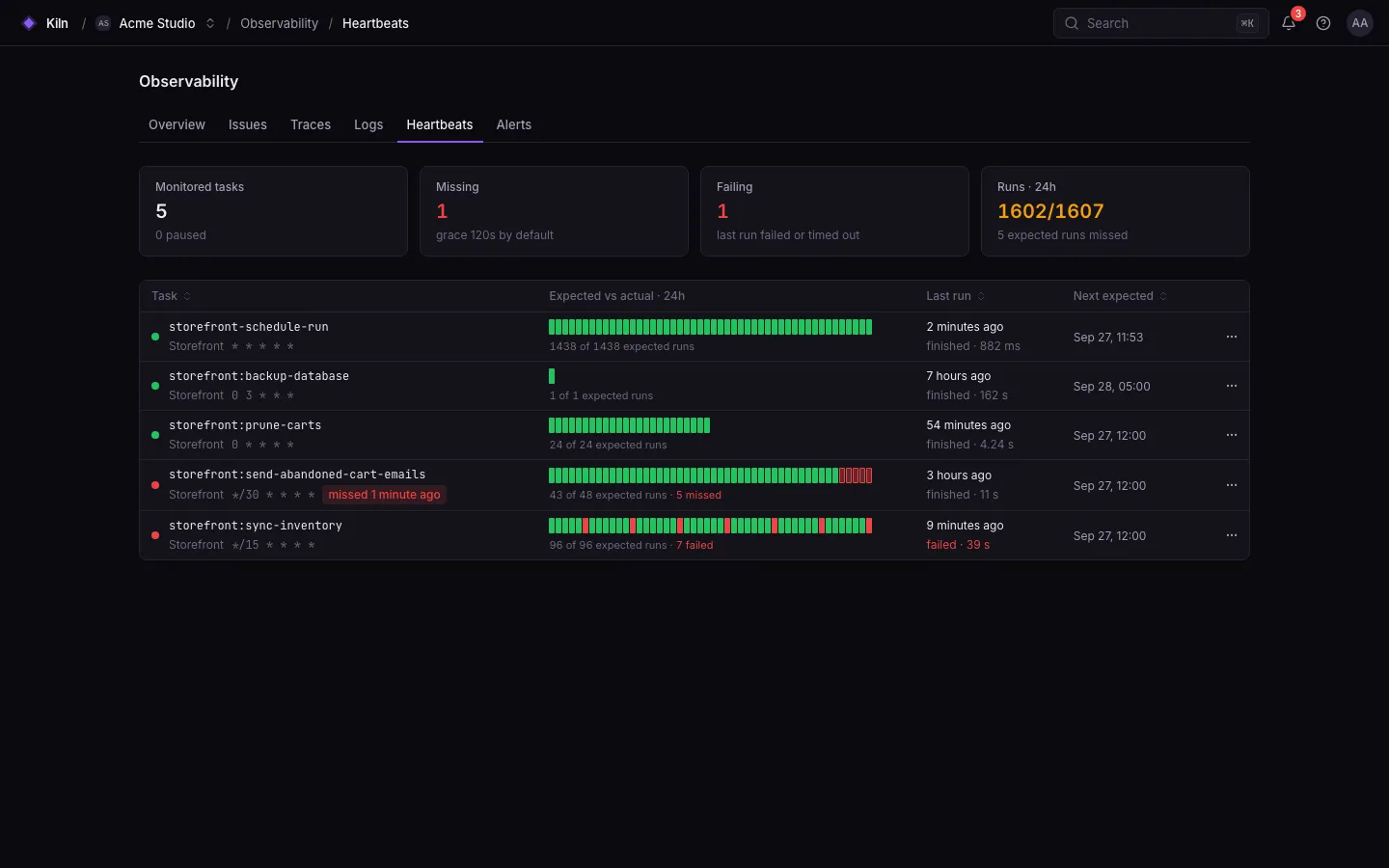Click '1438 of 1438 expected runs' text

(622, 346)
